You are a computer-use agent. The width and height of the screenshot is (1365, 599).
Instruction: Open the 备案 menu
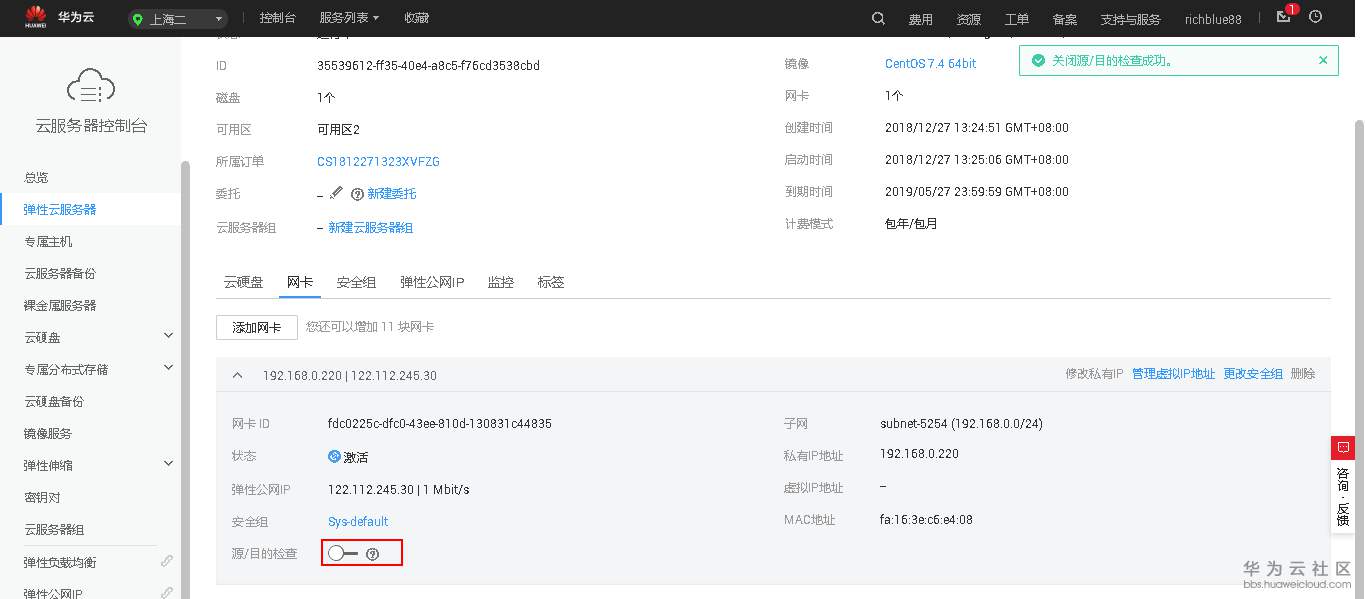(1065, 19)
